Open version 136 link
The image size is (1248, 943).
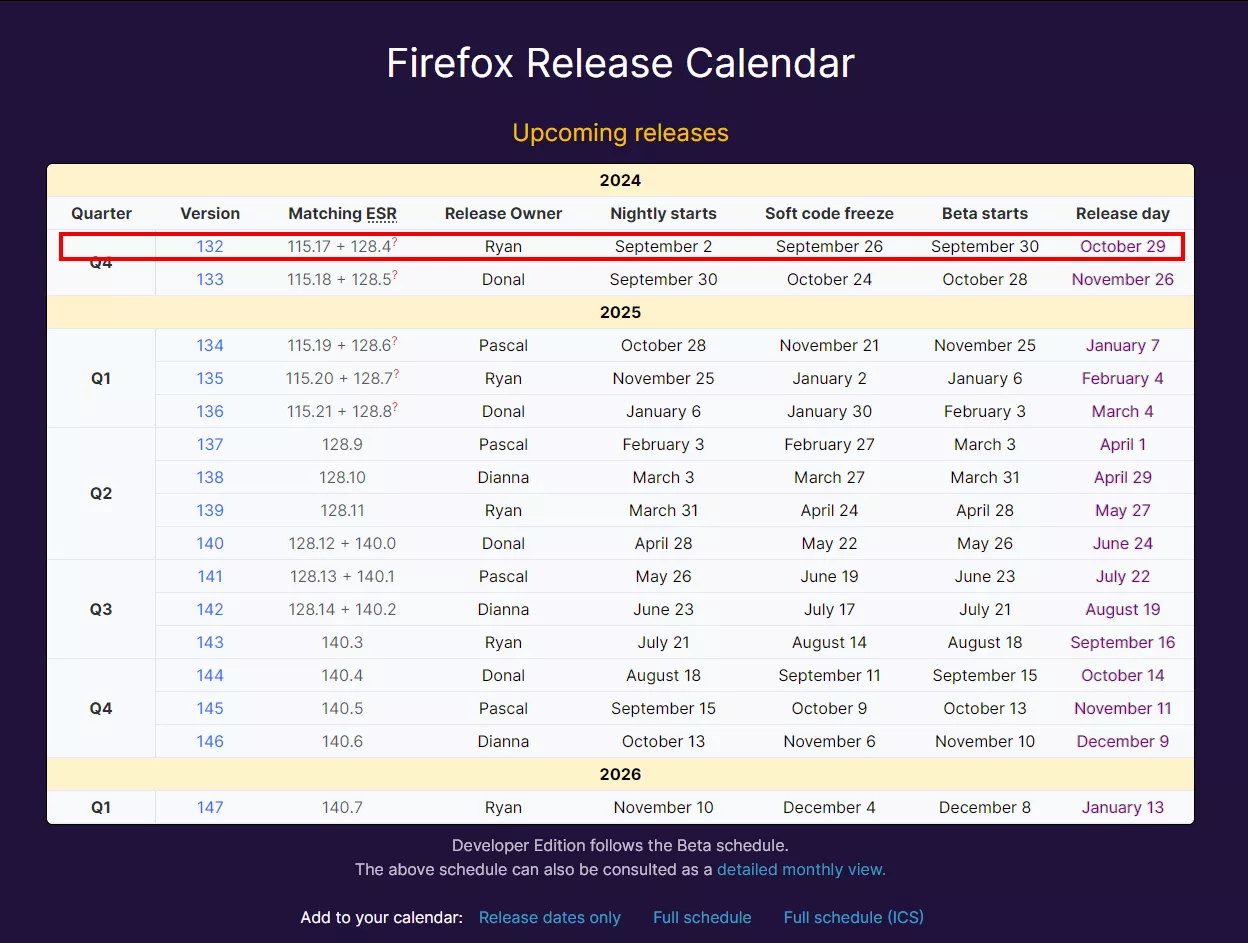[210, 411]
